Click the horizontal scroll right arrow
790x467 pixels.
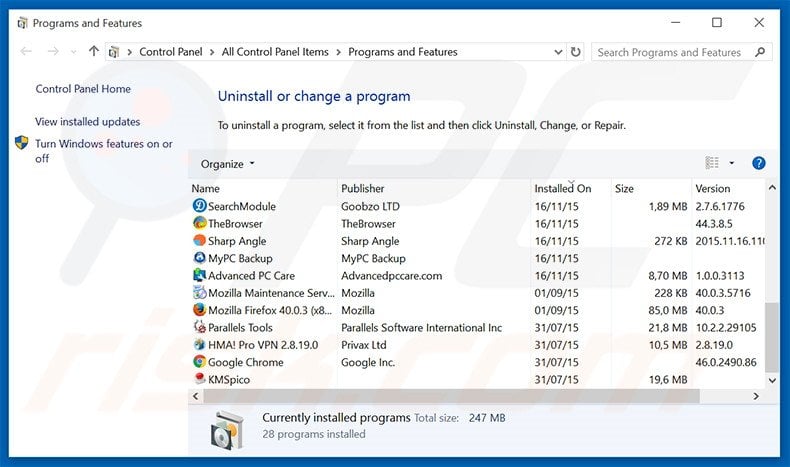(x=756, y=396)
